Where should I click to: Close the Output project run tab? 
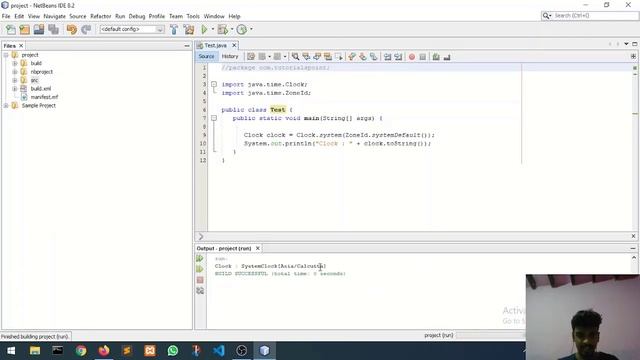258,248
